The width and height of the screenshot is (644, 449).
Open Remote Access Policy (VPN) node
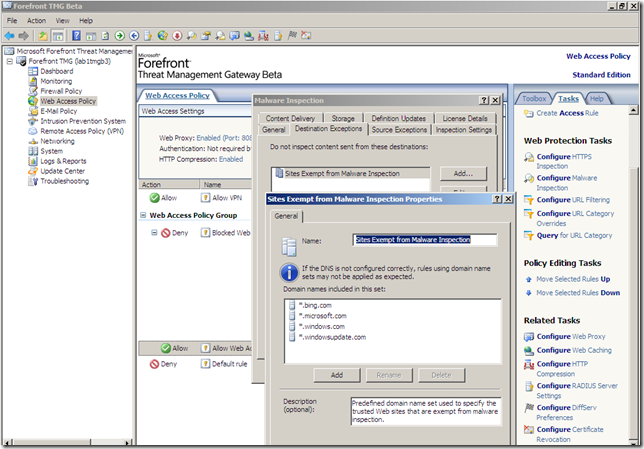(x=82, y=131)
